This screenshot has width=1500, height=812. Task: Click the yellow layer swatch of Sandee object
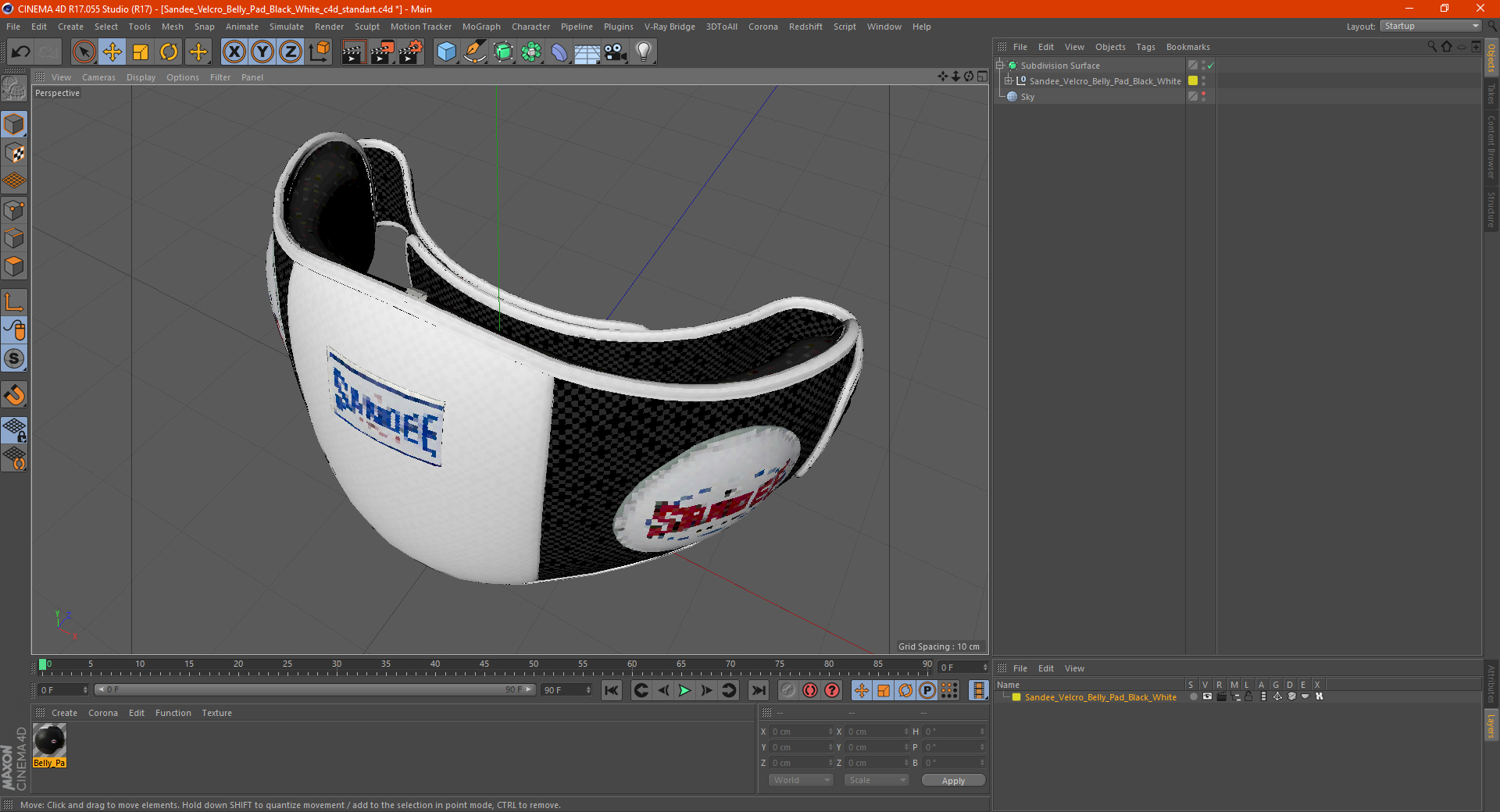tap(1193, 81)
